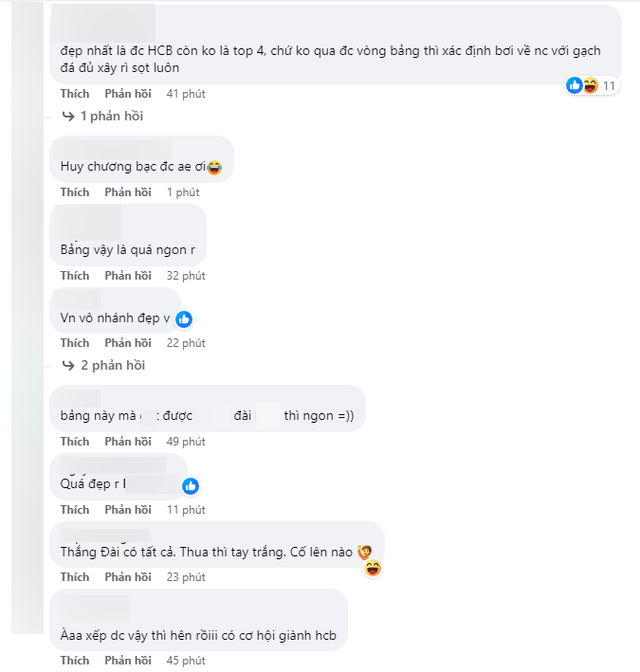The width and height of the screenshot is (640, 672).
Task: Open the '49 phút' comment timestamp
Action: point(185,441)
